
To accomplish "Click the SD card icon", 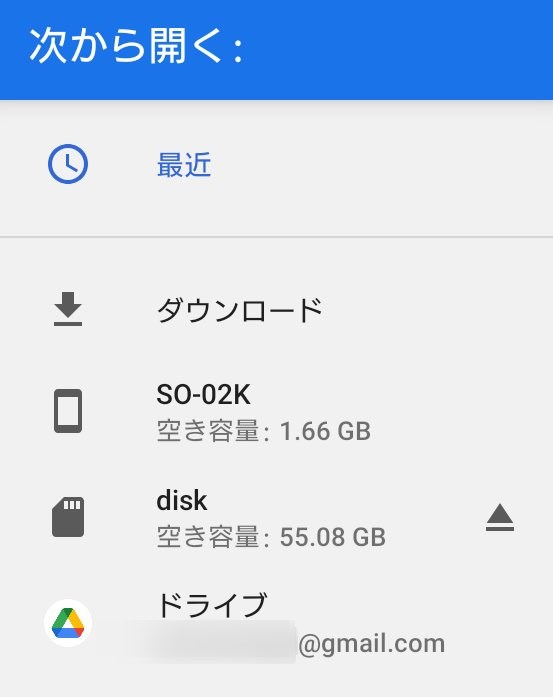I will pos(68,517).
